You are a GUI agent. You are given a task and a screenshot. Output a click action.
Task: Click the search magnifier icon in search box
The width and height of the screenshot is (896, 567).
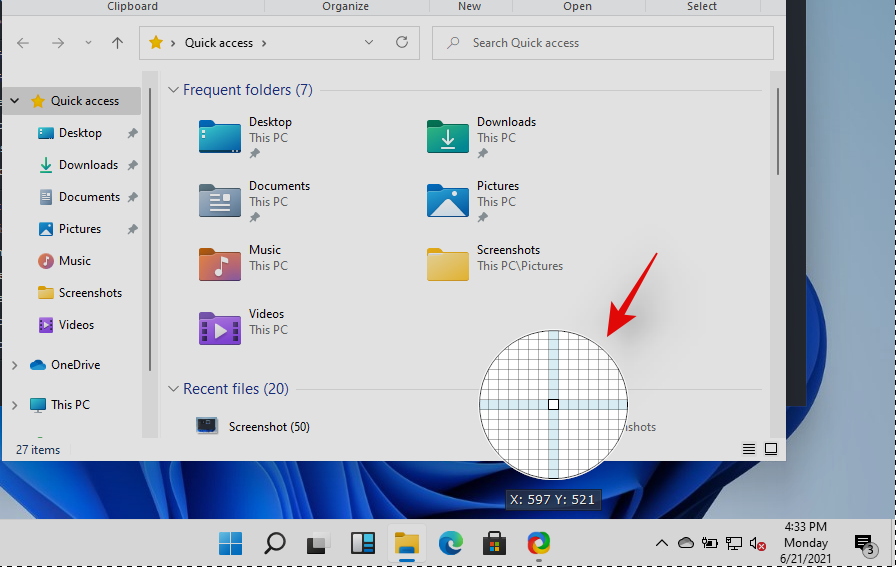point(453,43)
